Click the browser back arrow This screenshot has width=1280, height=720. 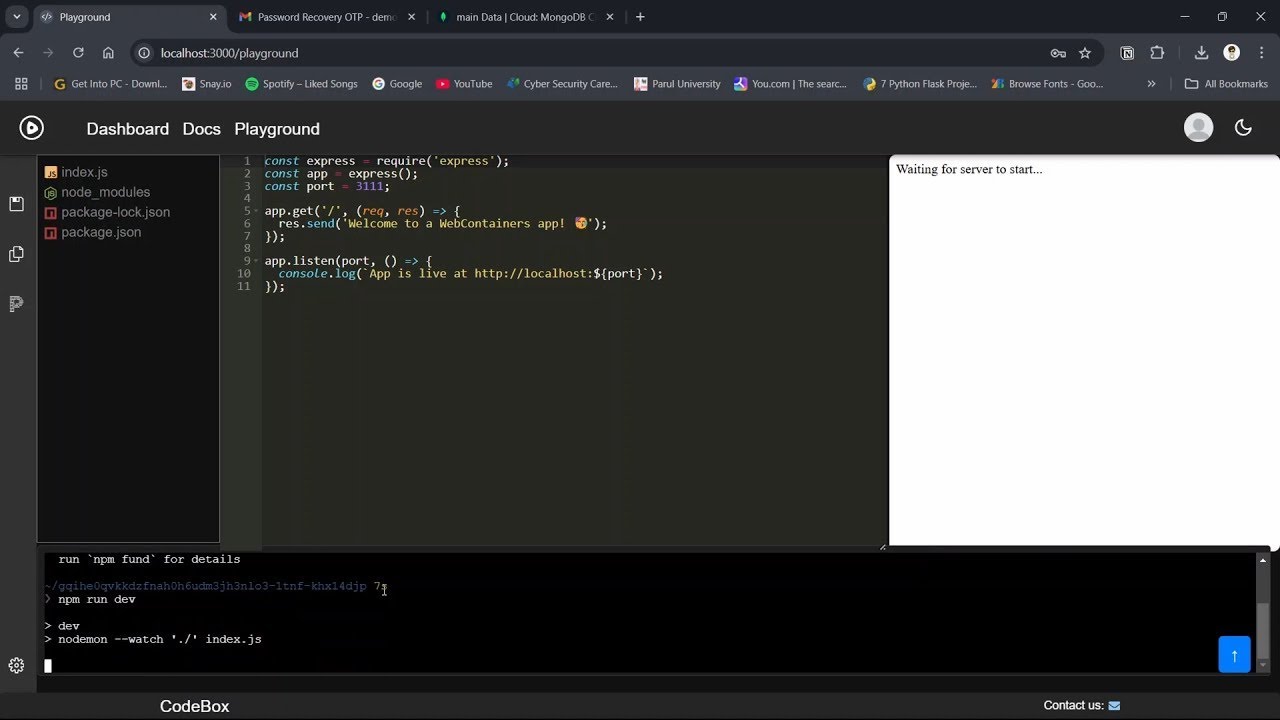(19, 53)
